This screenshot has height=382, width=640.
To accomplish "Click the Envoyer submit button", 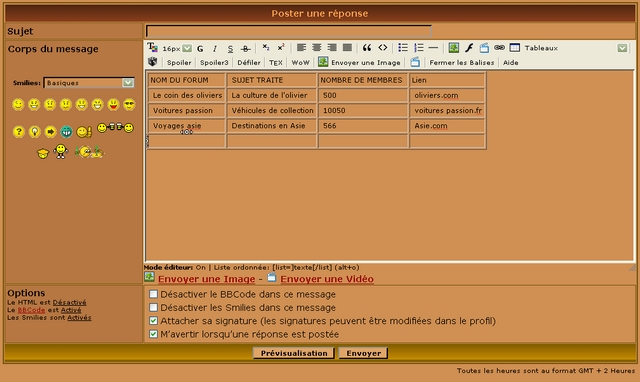I will pos(363,353).
